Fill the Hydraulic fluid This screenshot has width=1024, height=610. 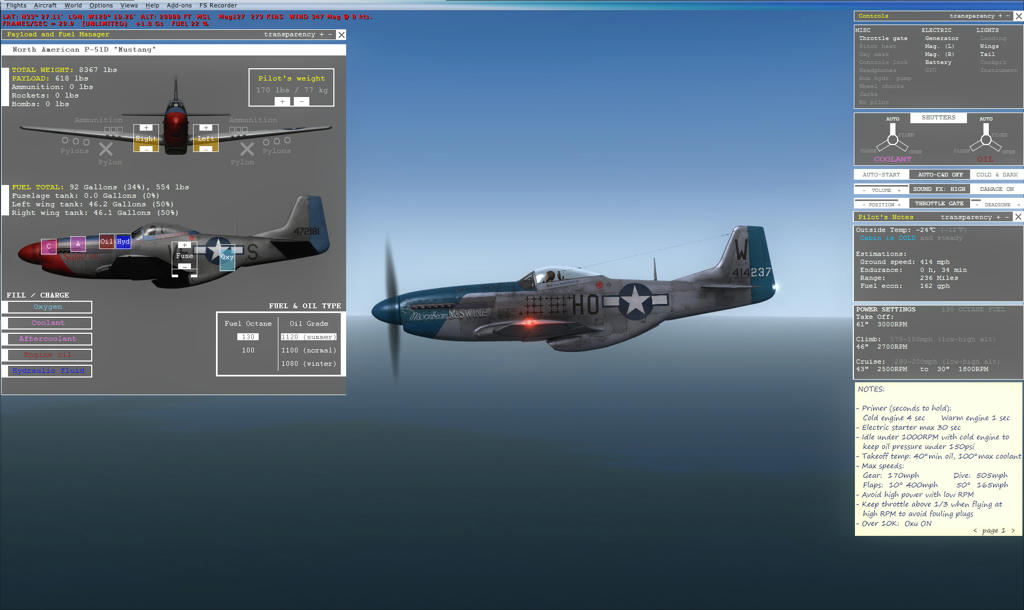[x=48, y=371]
